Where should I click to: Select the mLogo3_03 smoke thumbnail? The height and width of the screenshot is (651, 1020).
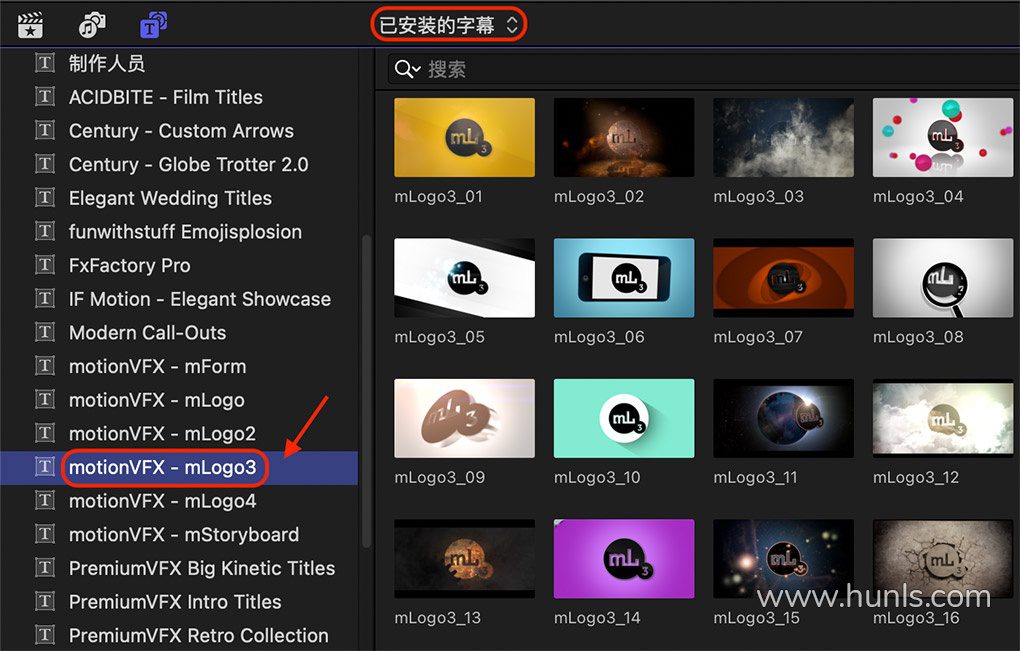pyautogui.click(x=783, y=137)
